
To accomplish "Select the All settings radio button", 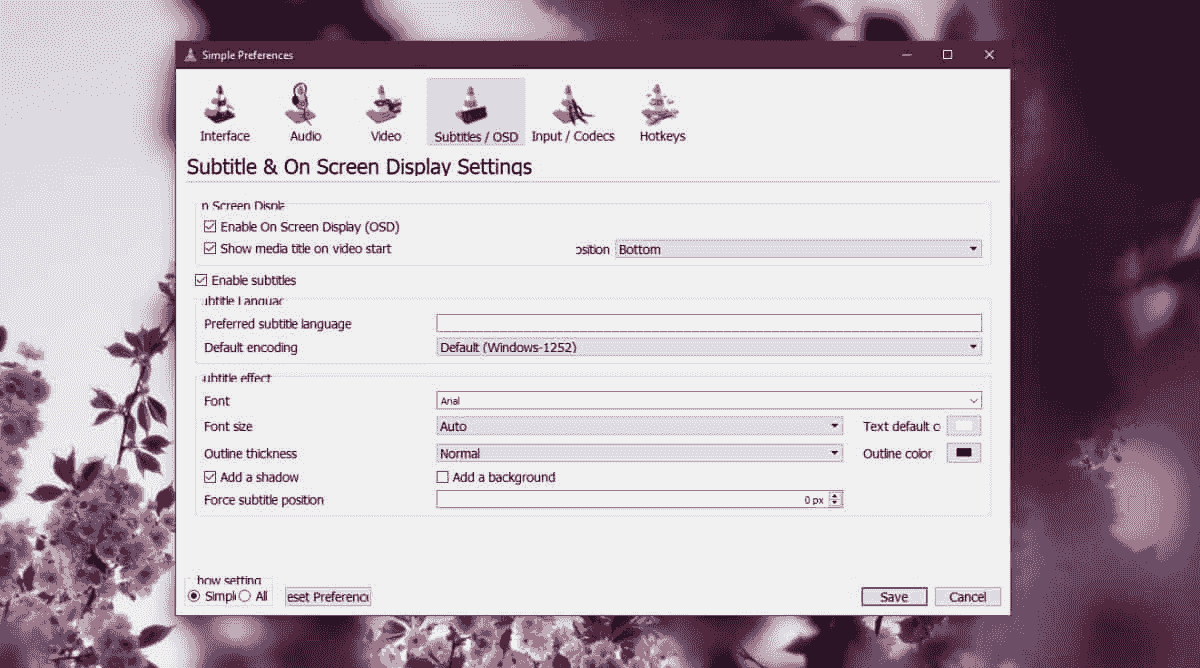I will pyautogui.click(x=245, y=596).
